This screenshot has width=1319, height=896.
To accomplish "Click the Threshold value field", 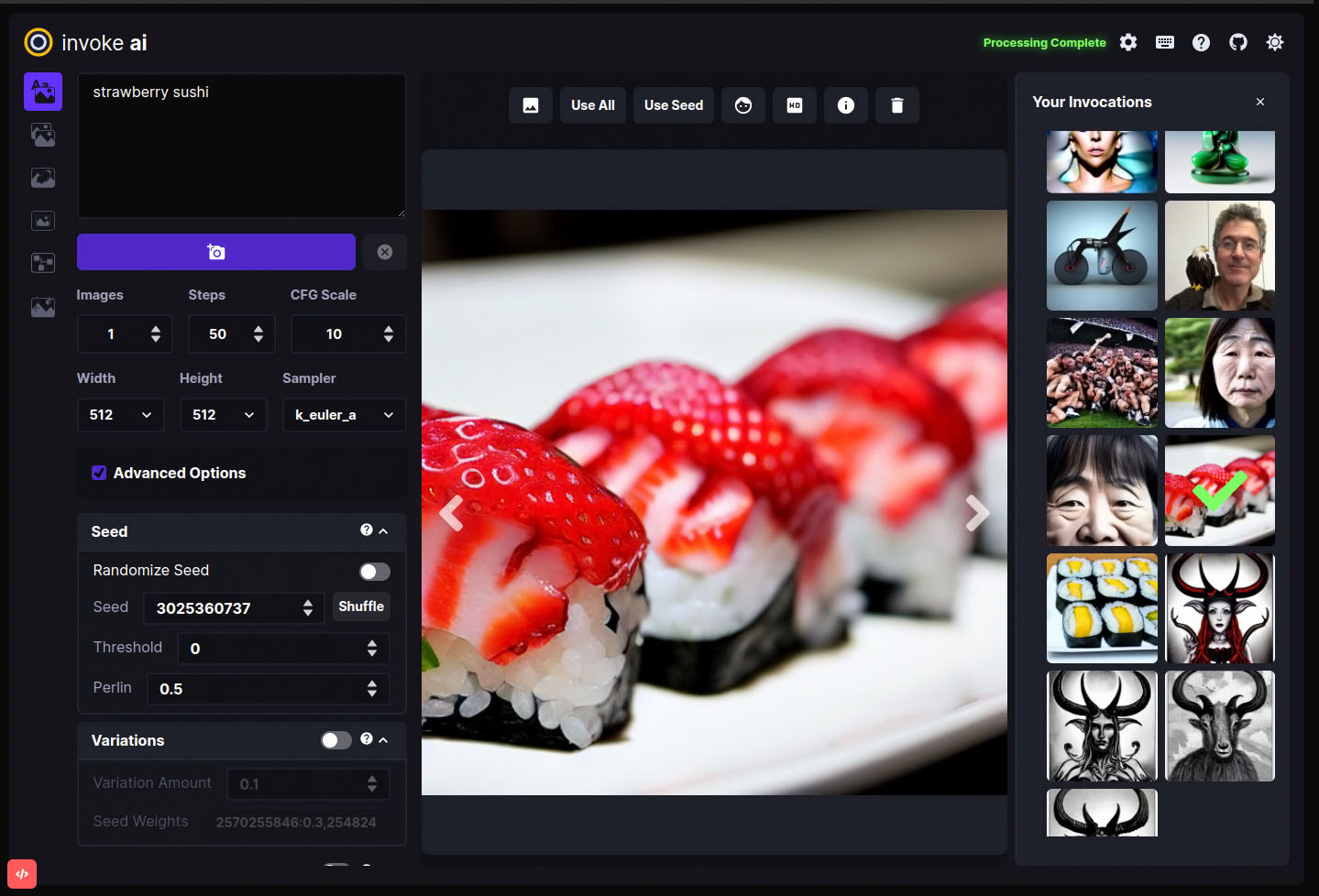I will [x=283, y=648].
